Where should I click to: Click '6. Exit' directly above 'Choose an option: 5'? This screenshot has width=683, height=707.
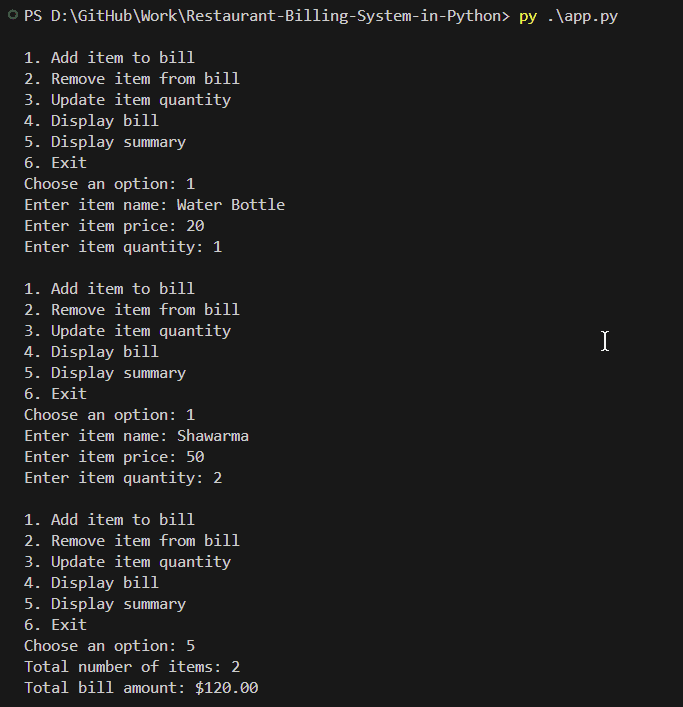point(55,625)
